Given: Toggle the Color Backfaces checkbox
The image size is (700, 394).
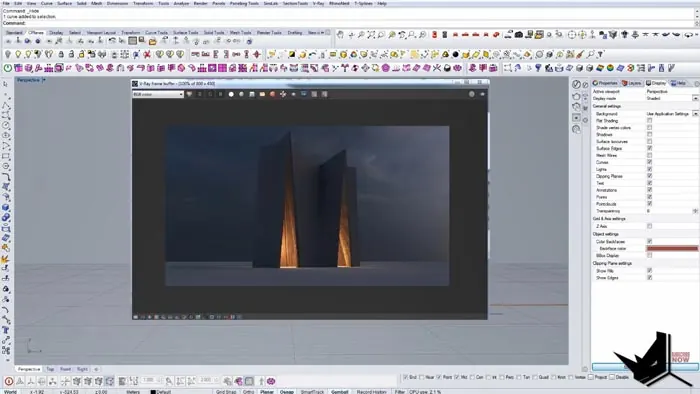Looking at the screenshot, I should pos(650,241).
